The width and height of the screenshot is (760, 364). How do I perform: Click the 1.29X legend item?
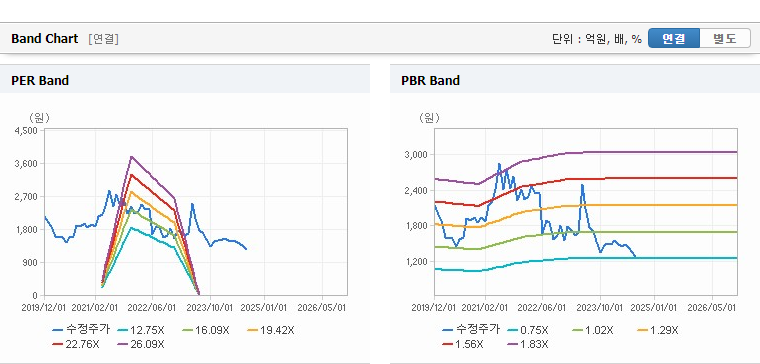click(x=657, y=330)
